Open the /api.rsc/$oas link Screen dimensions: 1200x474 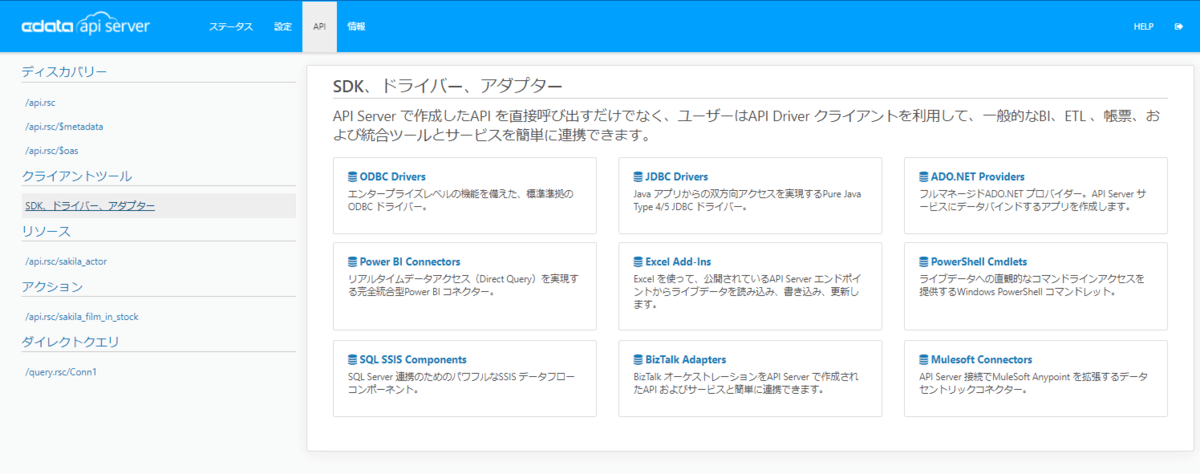coord(53,151)
